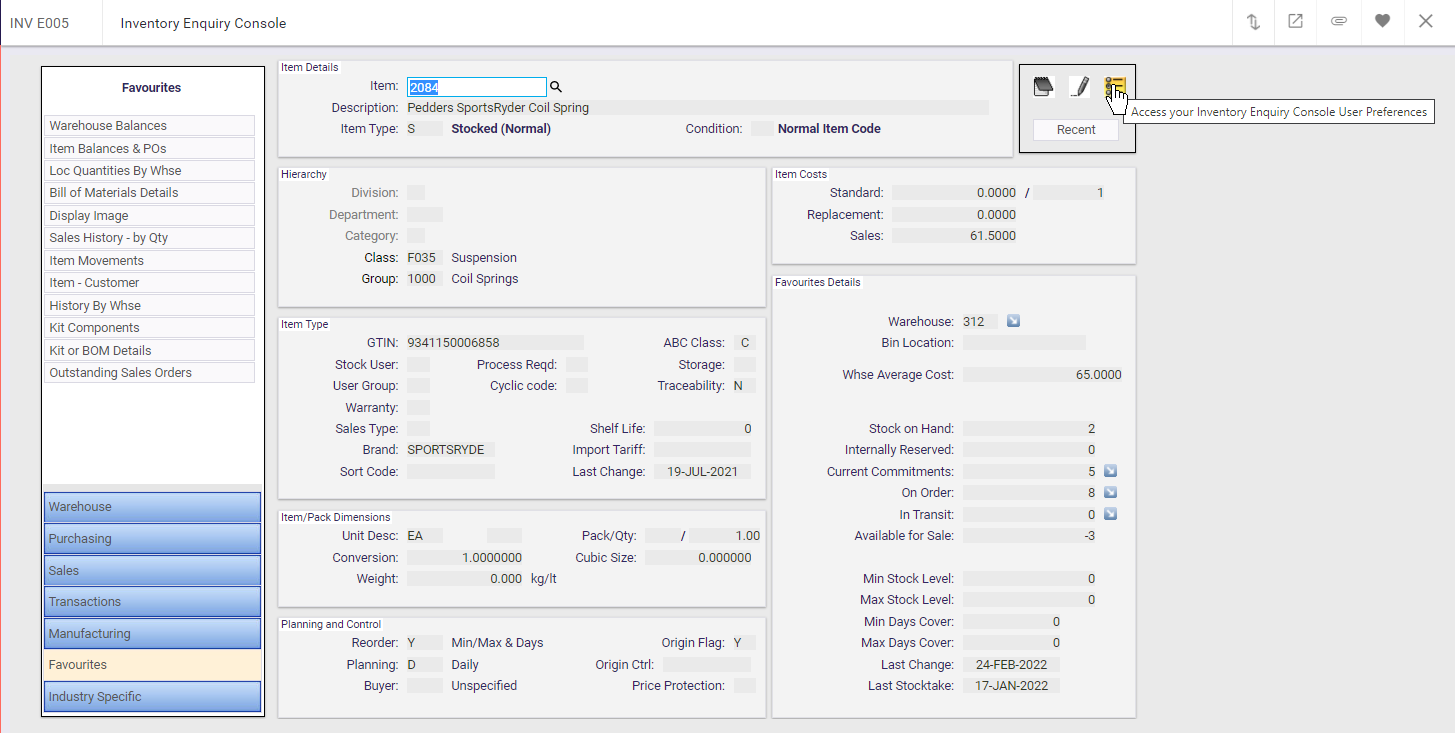Expand the Industry Specific menu section
Viewport: 1455px width, 733px height.
[x=152, y=697]
